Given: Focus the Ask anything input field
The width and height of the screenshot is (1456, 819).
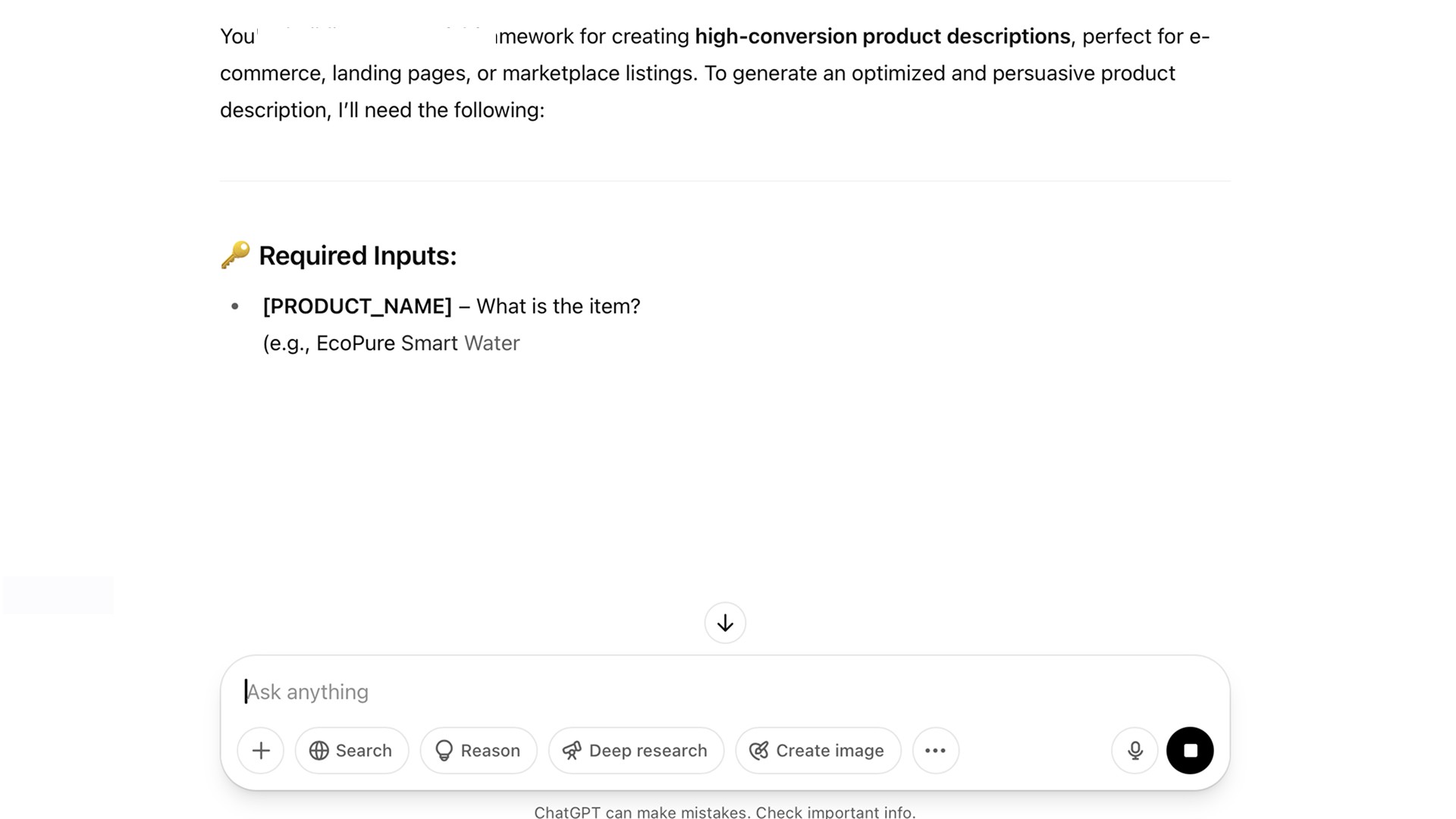Looking at the screenshot, I should (724, 692).
